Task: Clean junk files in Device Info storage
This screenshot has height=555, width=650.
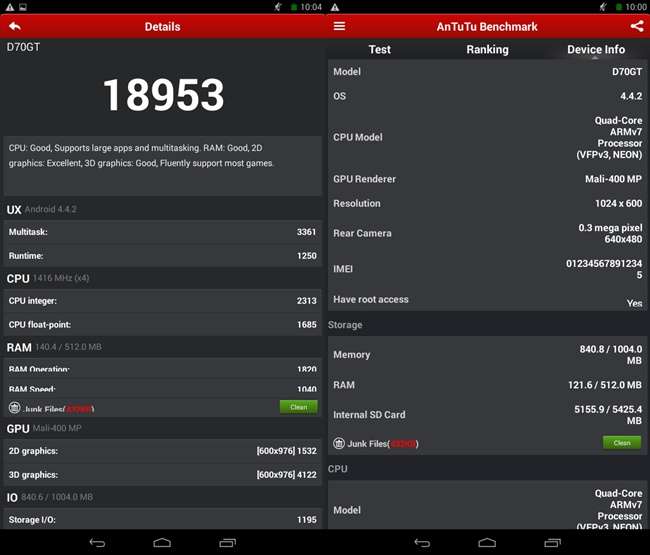Action: [x=622, y=443]
